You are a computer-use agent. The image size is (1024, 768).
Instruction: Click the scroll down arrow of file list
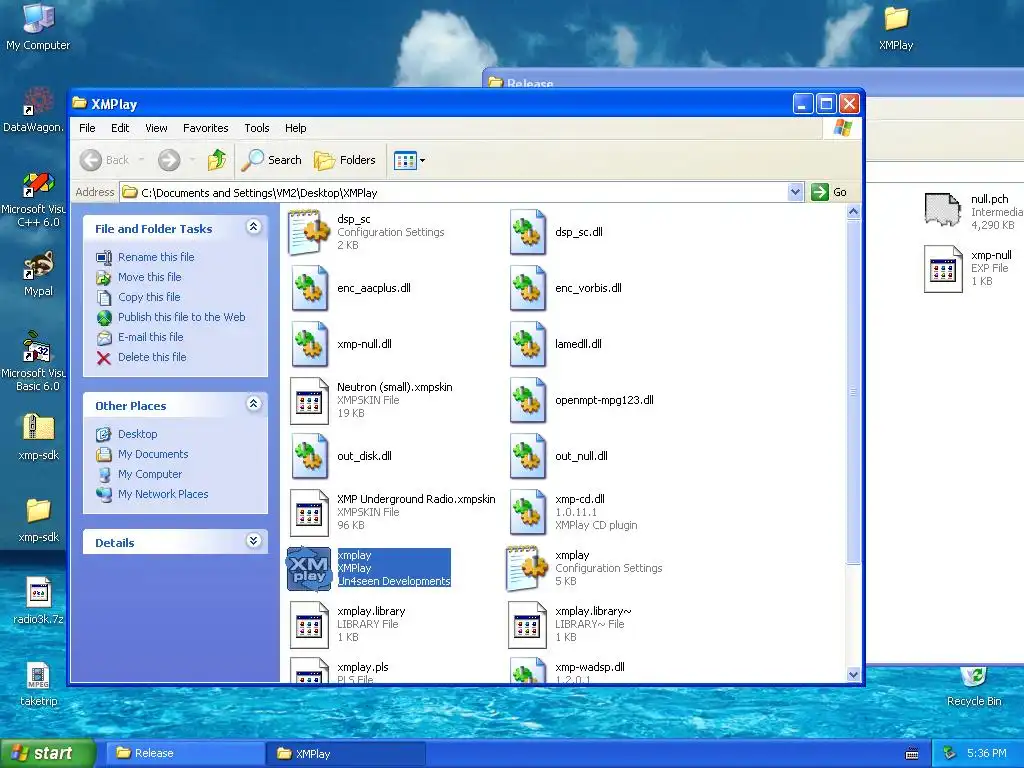tap(853, 675)
